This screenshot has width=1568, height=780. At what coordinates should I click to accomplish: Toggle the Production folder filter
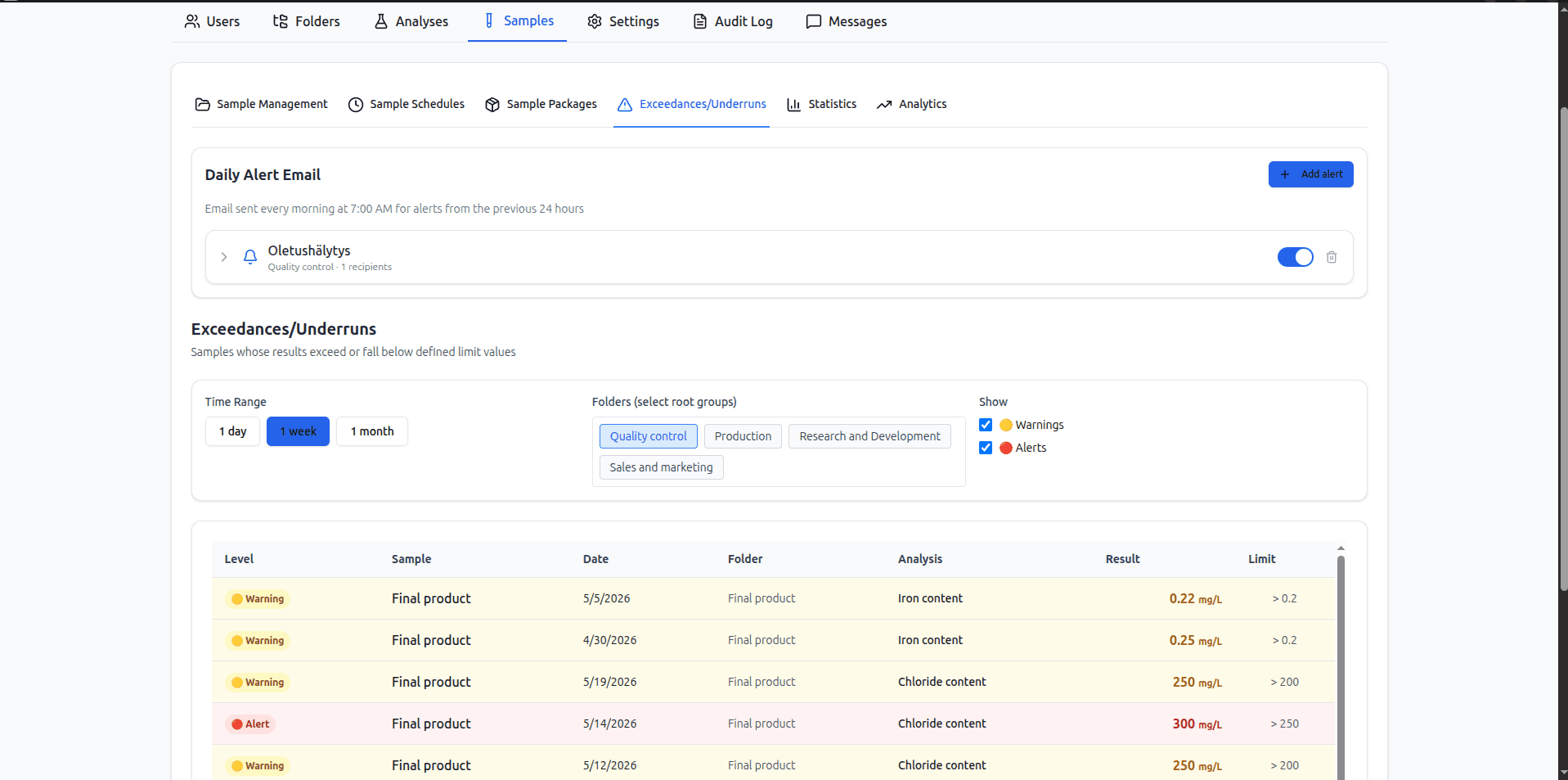743,436
